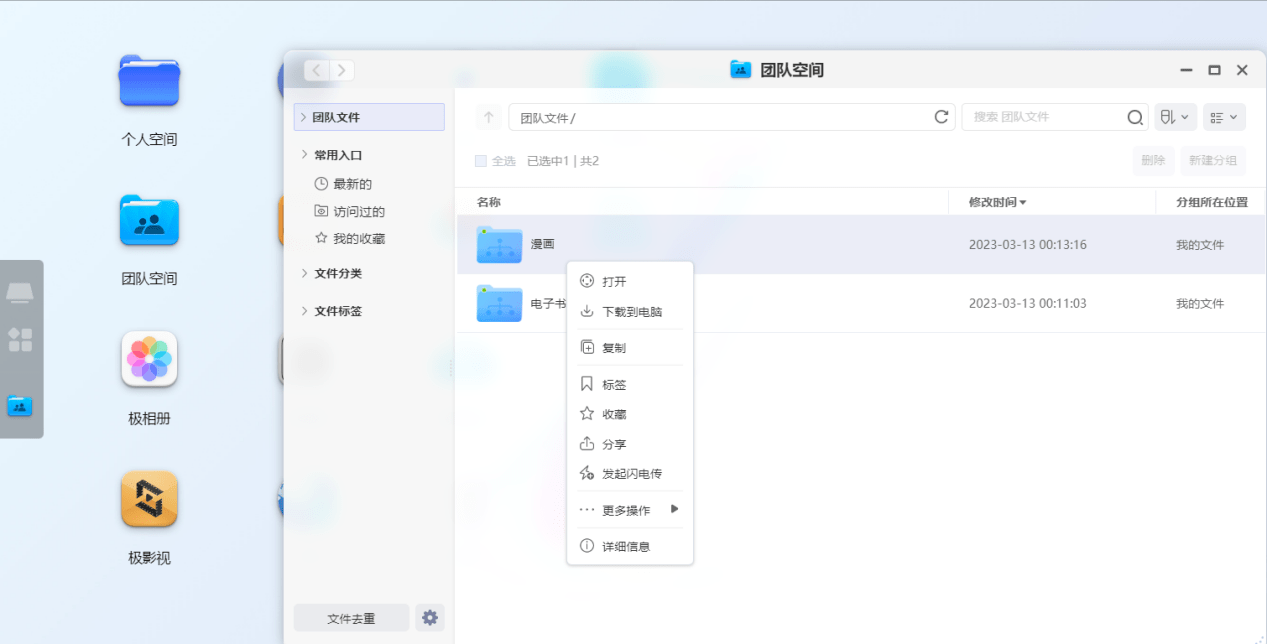
Task: Click the 电子书 folder icon
Action: pyautogui.click(x=499, y=303)
